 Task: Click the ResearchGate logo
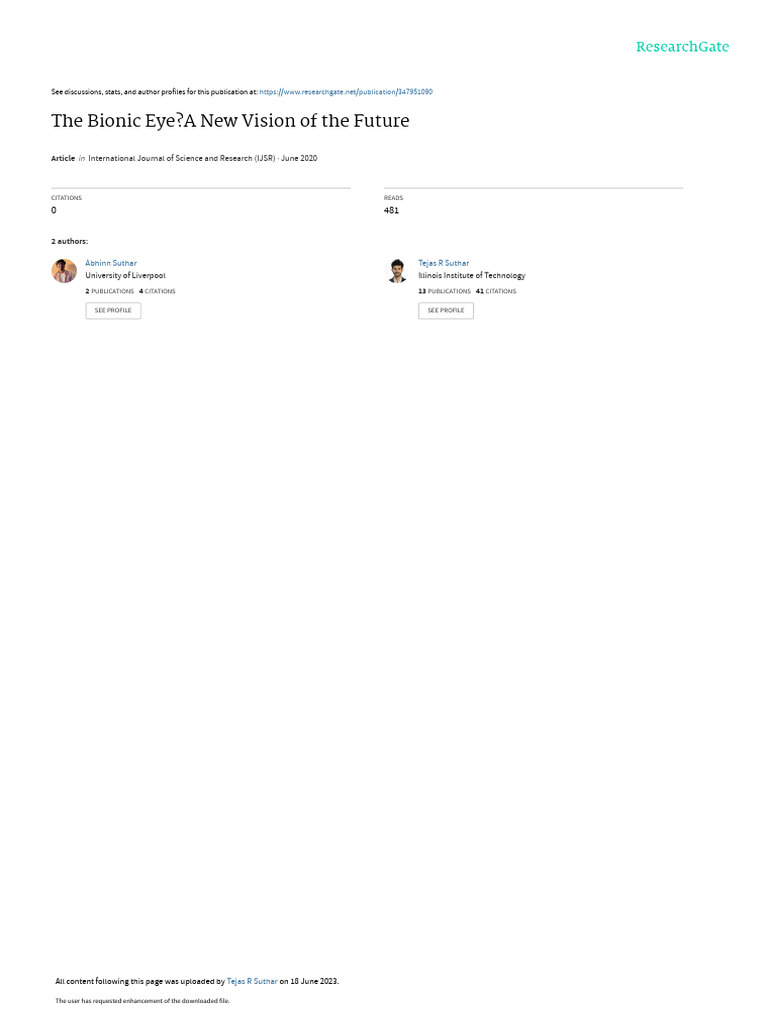pyautogui.click(x=682, y=46)
